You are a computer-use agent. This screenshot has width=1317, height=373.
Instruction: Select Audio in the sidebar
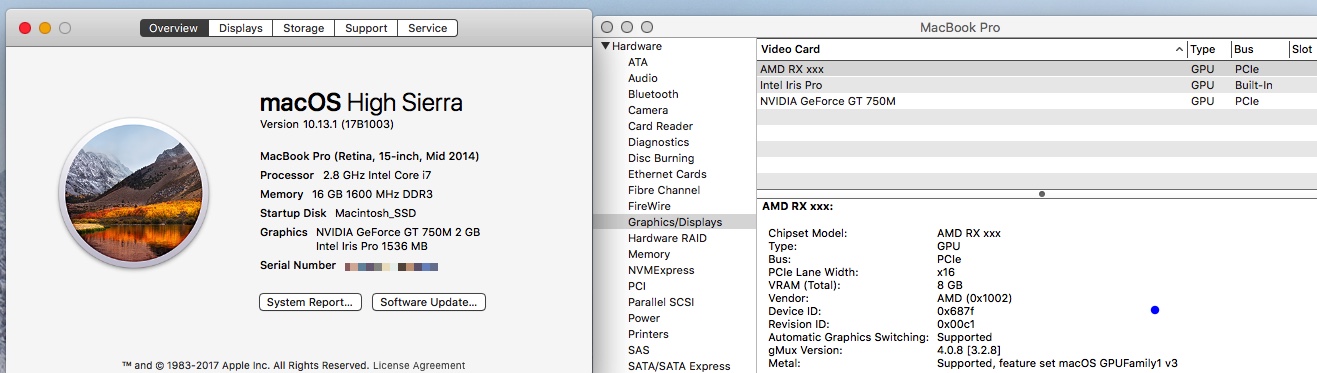click(x=642, y=78)
